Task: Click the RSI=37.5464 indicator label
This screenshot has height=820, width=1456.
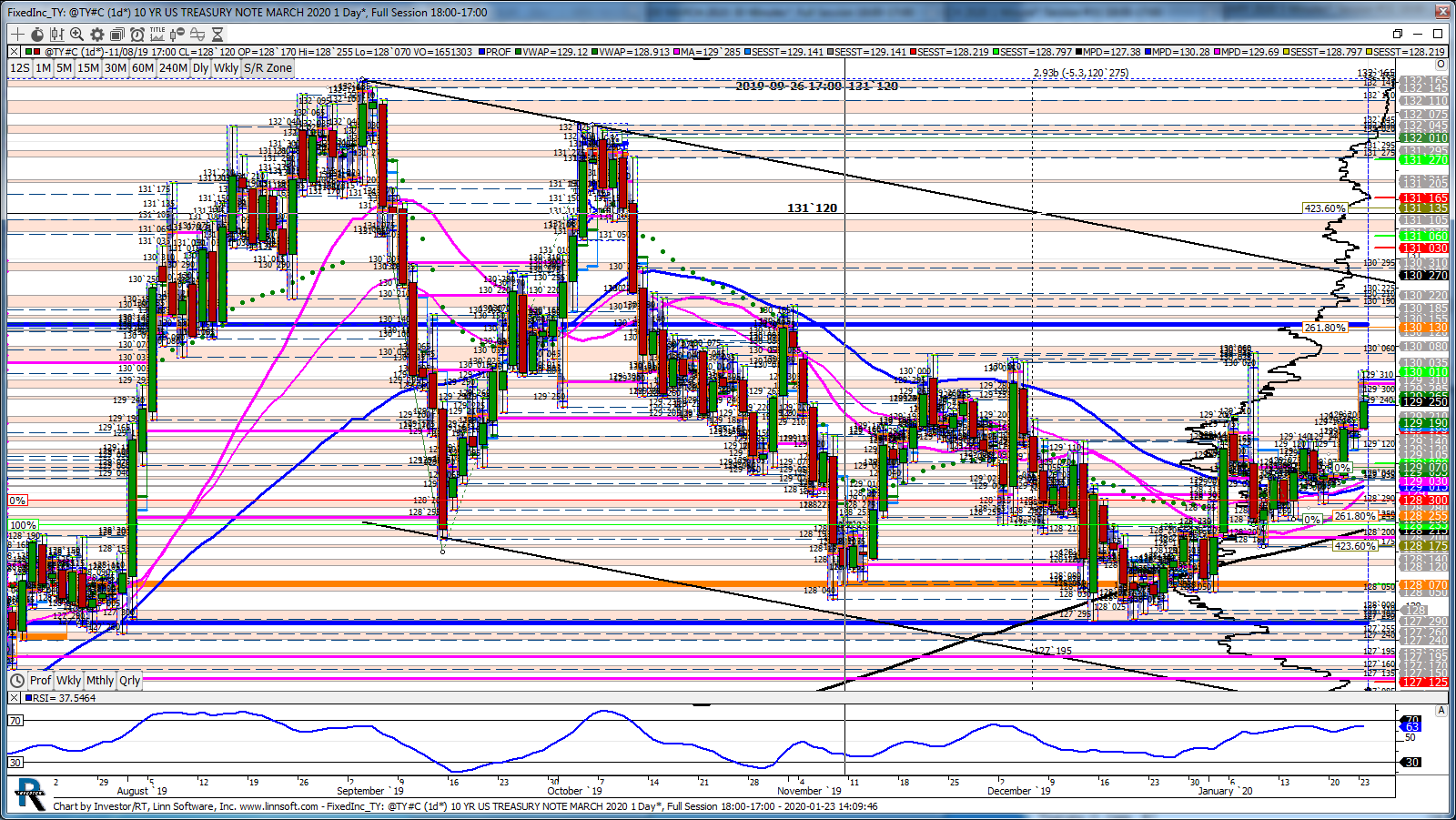Action: pos(60,698)
